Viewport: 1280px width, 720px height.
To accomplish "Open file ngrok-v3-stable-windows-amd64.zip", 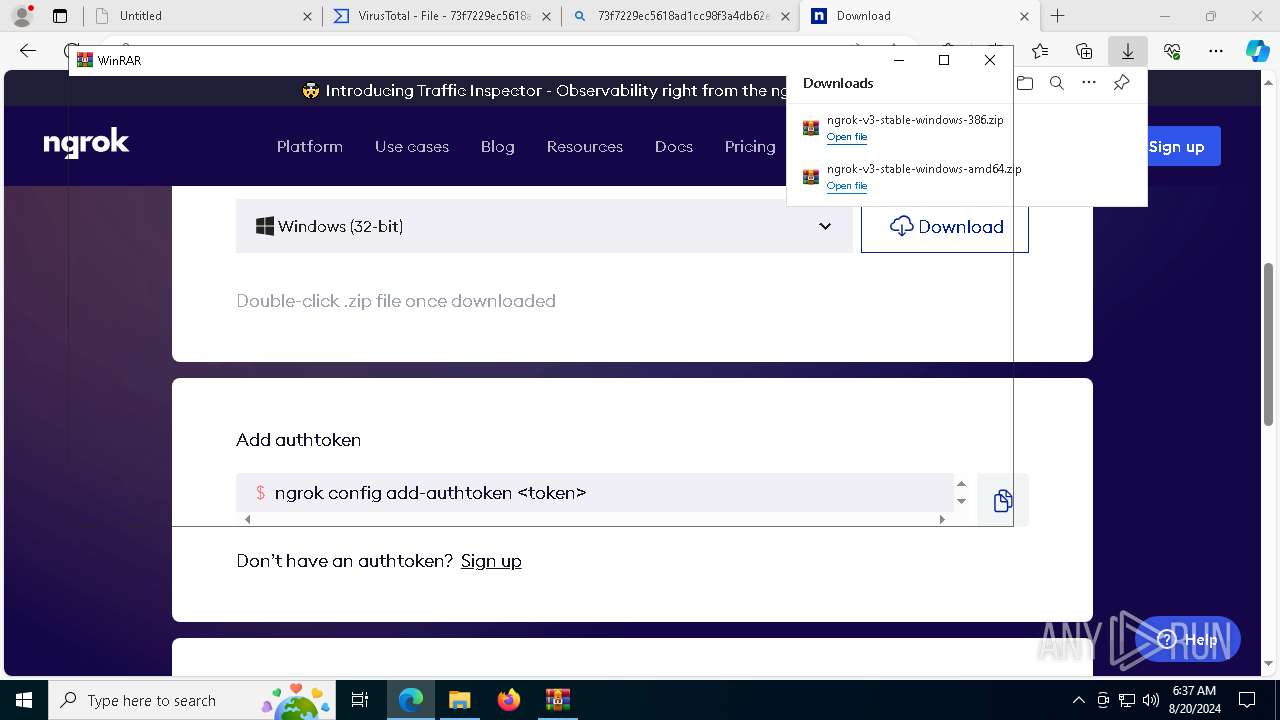I will click(847, 186).
